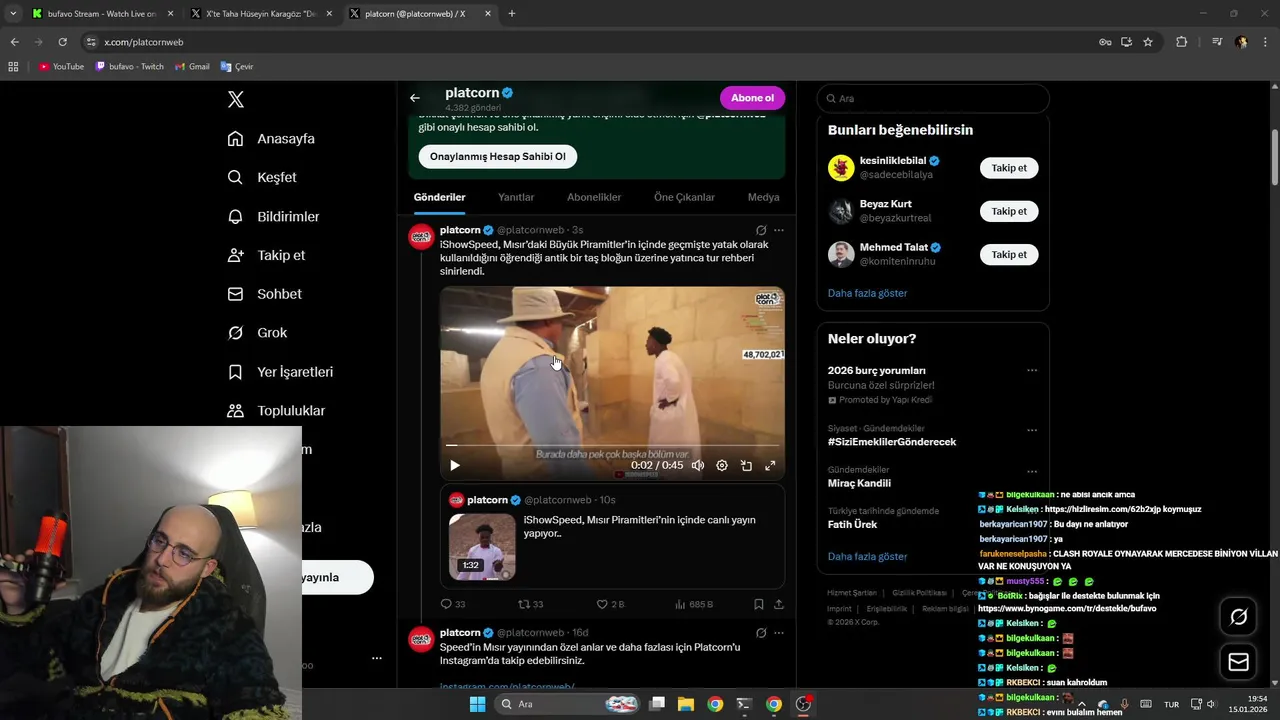
Task: Open File Explorer from taskbar
Action: click(x=686, y=704)
